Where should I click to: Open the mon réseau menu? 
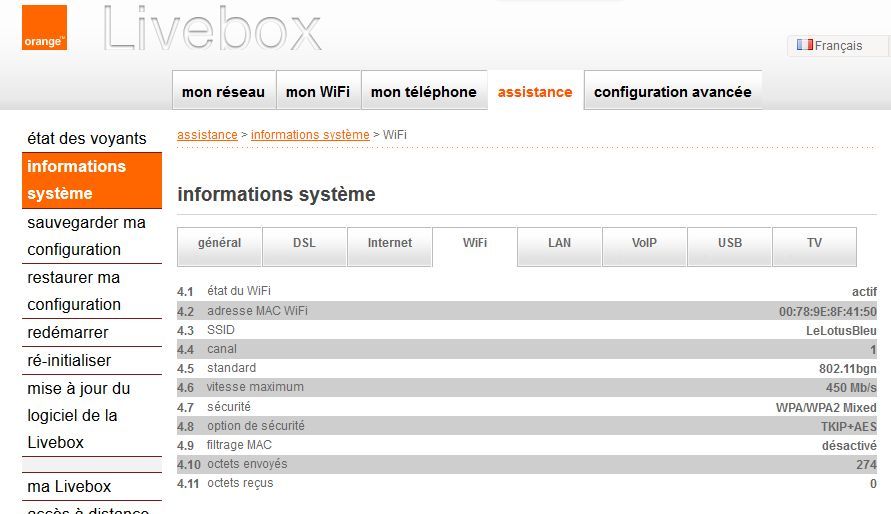point(223,92)
